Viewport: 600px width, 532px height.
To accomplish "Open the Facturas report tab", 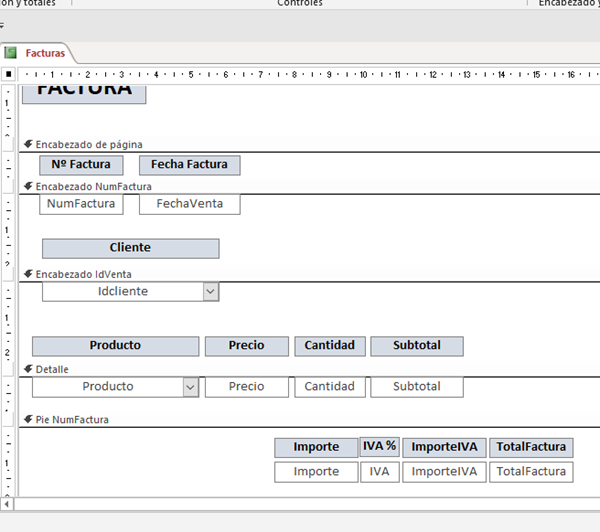I will pos(44,53).
